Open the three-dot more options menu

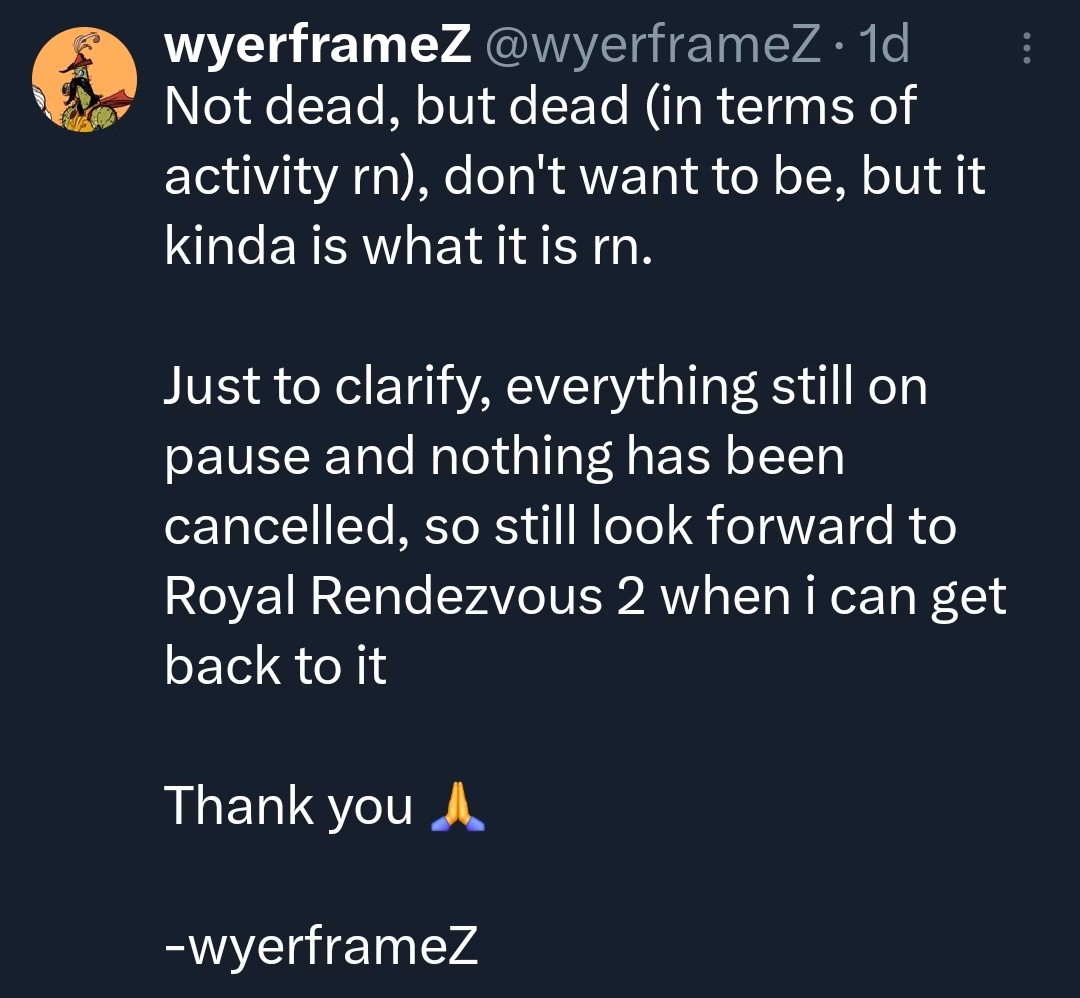[x=1026, y=48]
